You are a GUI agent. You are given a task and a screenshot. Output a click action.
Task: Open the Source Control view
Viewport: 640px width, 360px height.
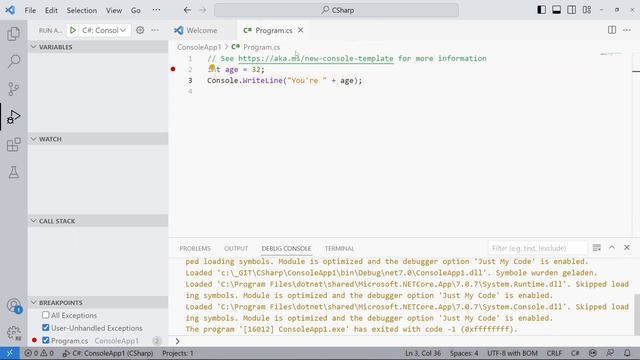(13, 89)
